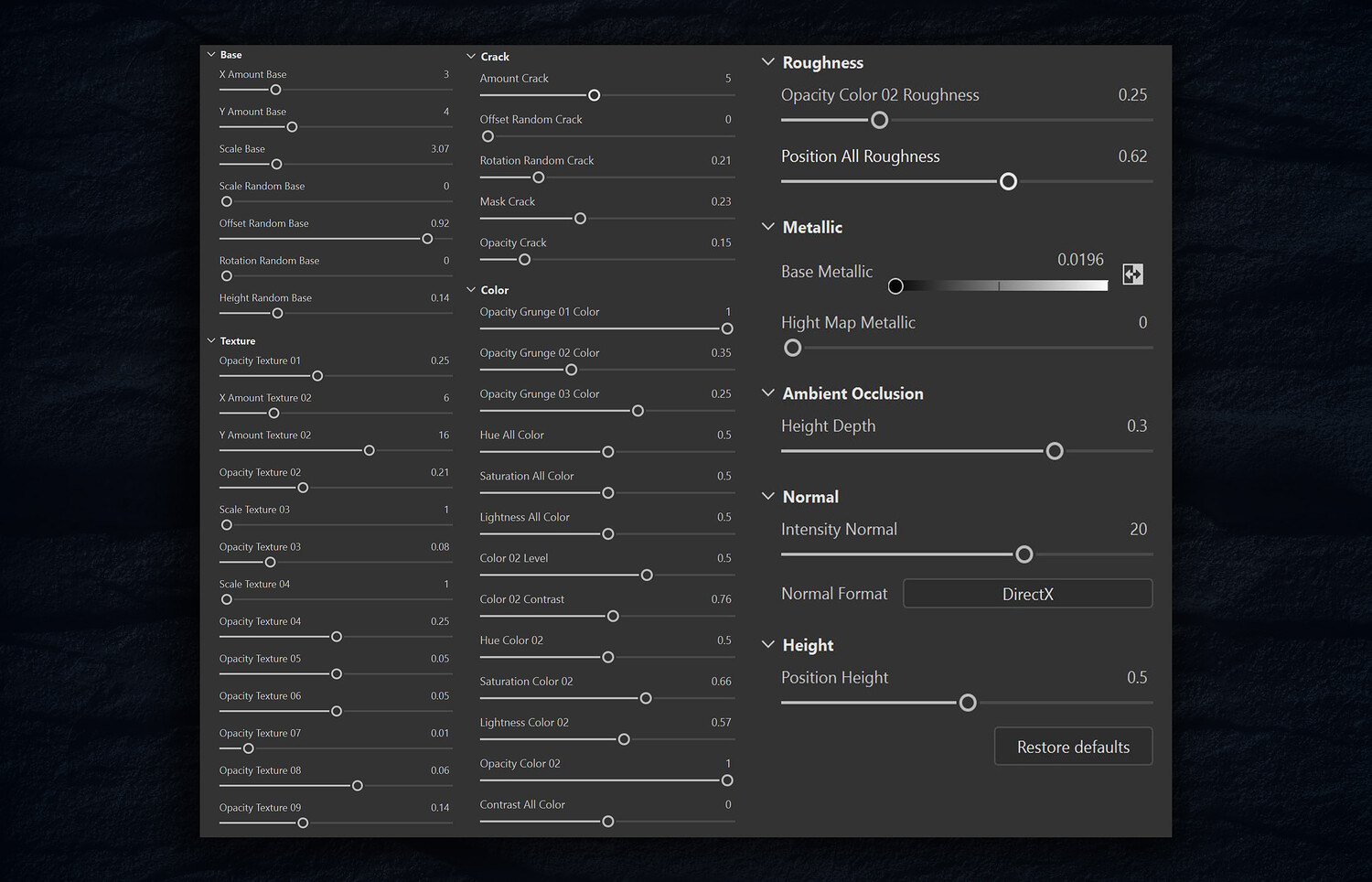The width and height of the screenshot is (1372, 882).
Task: Open the Normal Format DirectX dropdown
Action: coord(1027,594)
